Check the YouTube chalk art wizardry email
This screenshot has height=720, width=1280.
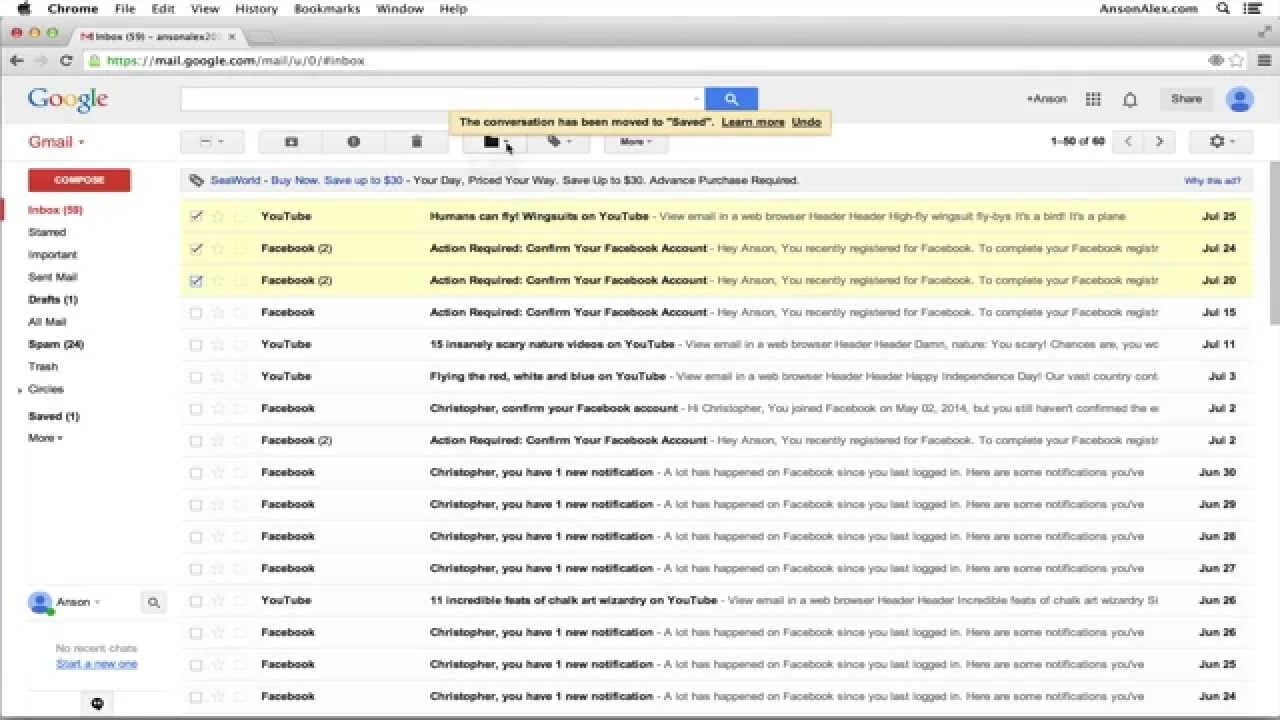pos(196,601)
